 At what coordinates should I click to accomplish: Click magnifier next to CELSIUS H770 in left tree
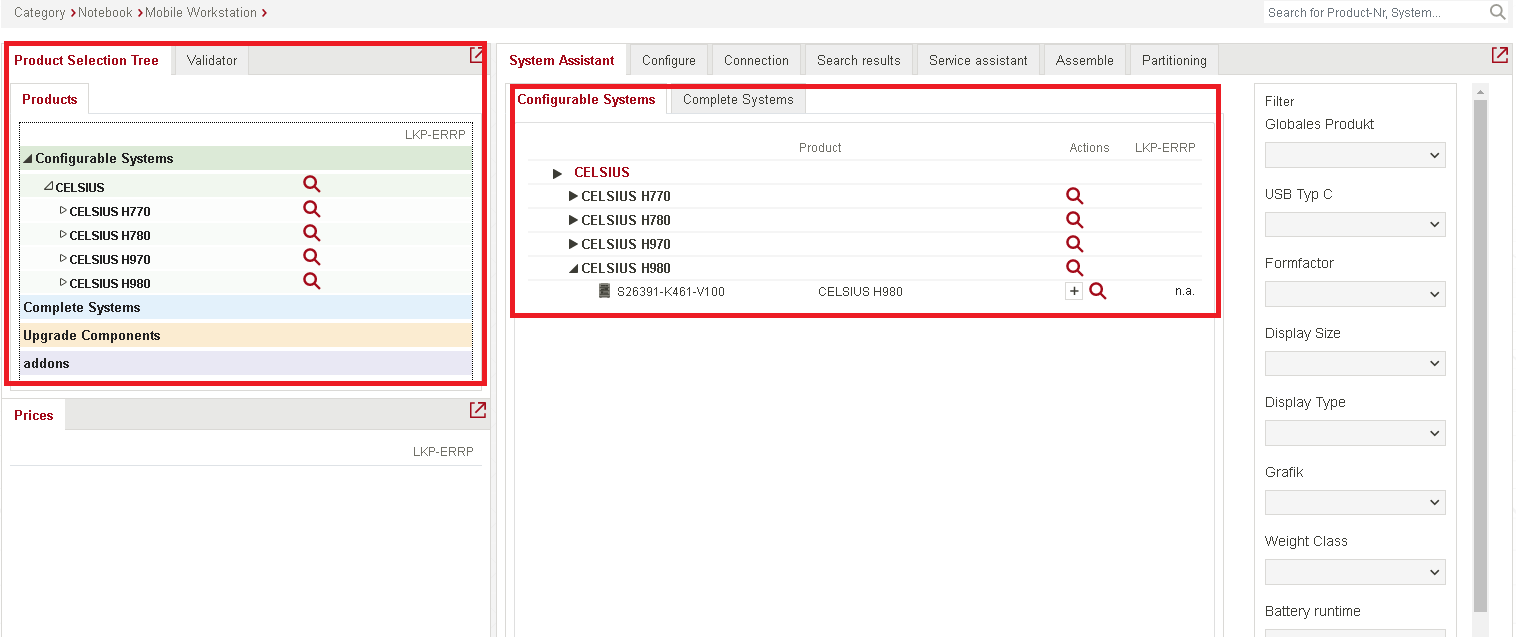(312, 209)
